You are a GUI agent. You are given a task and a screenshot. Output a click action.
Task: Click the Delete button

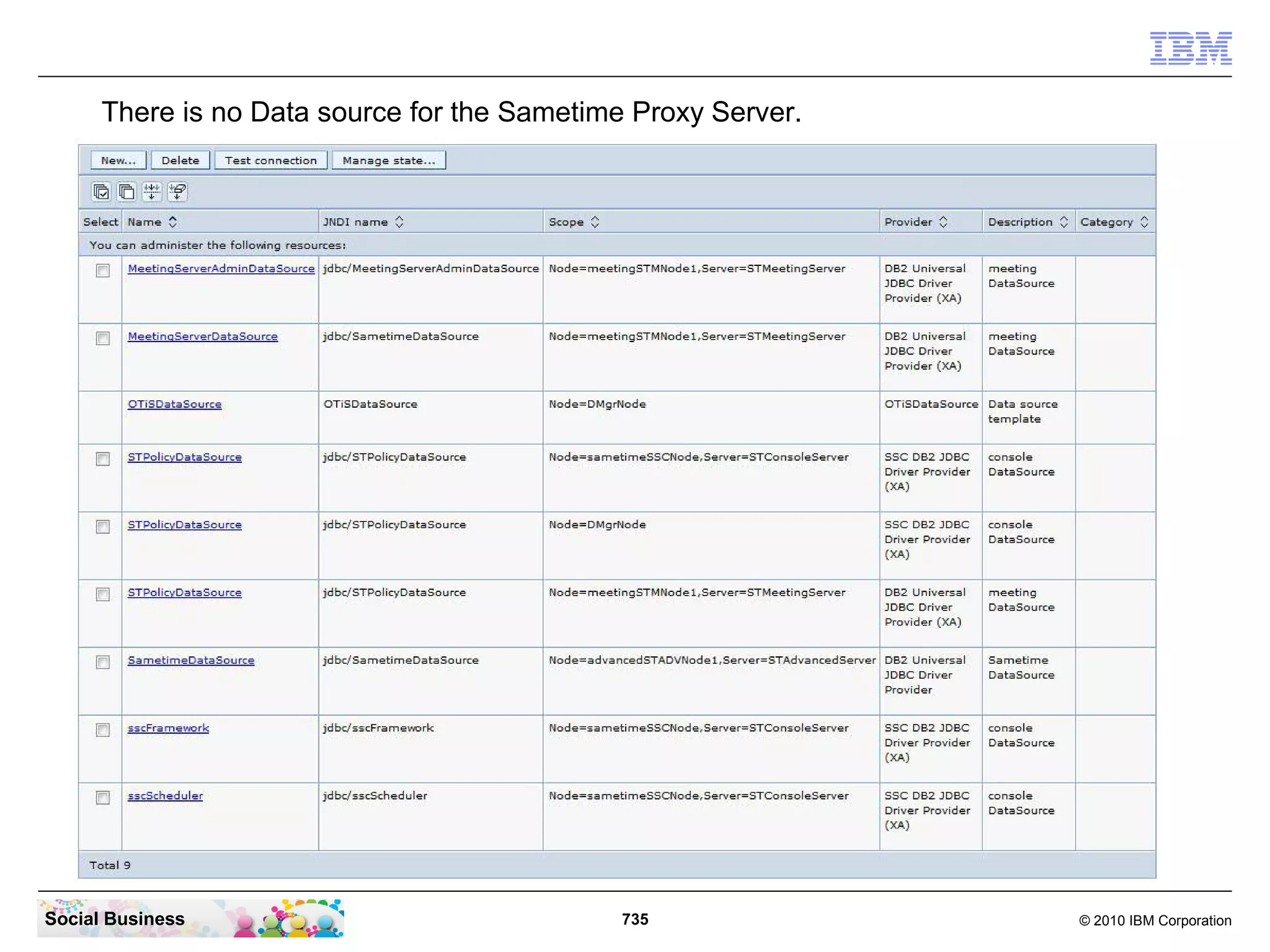click(180, 161)
